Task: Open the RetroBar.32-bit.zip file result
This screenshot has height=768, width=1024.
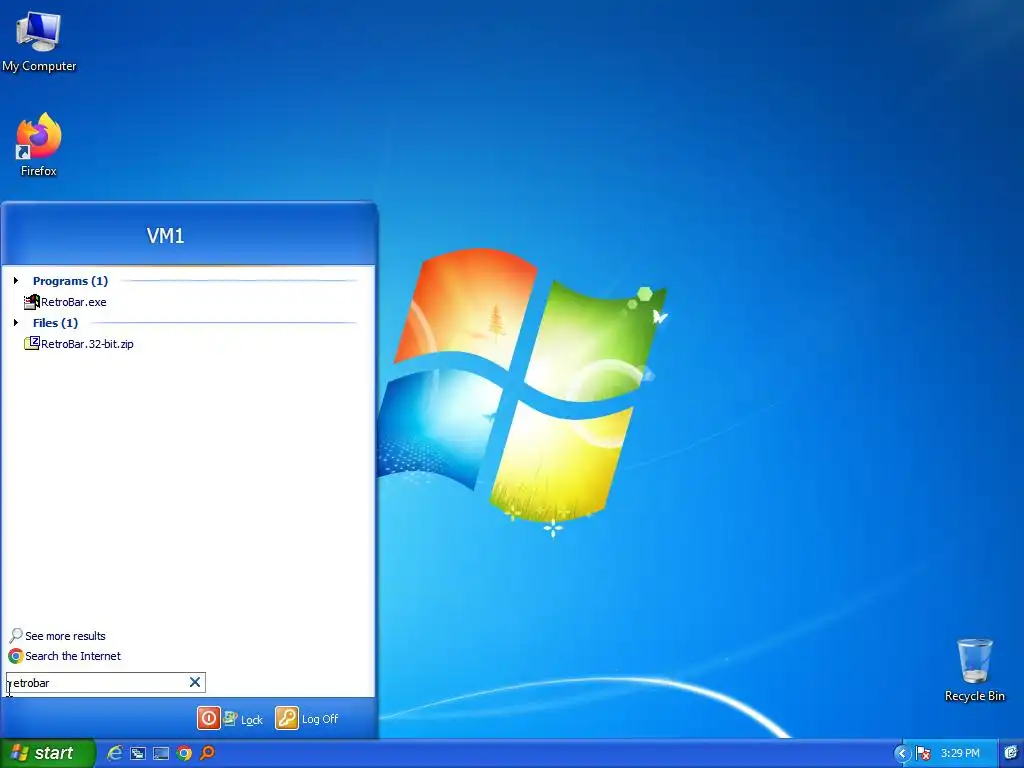Action: click(x=78, y=344)
